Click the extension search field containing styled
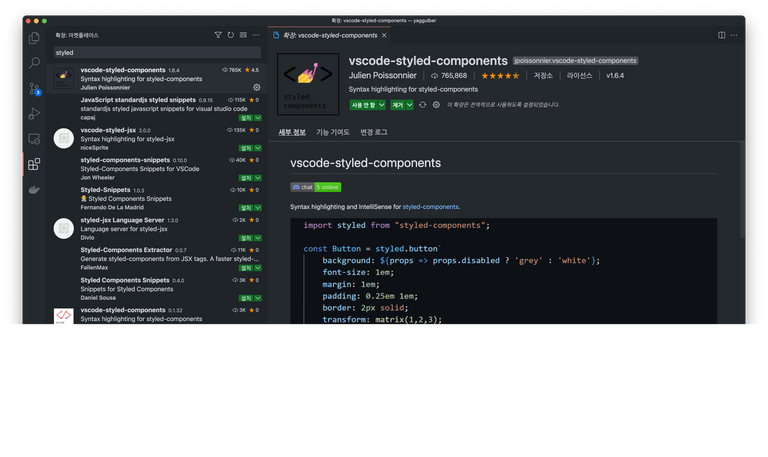The image size is (768, 457). tap(157, 52)
